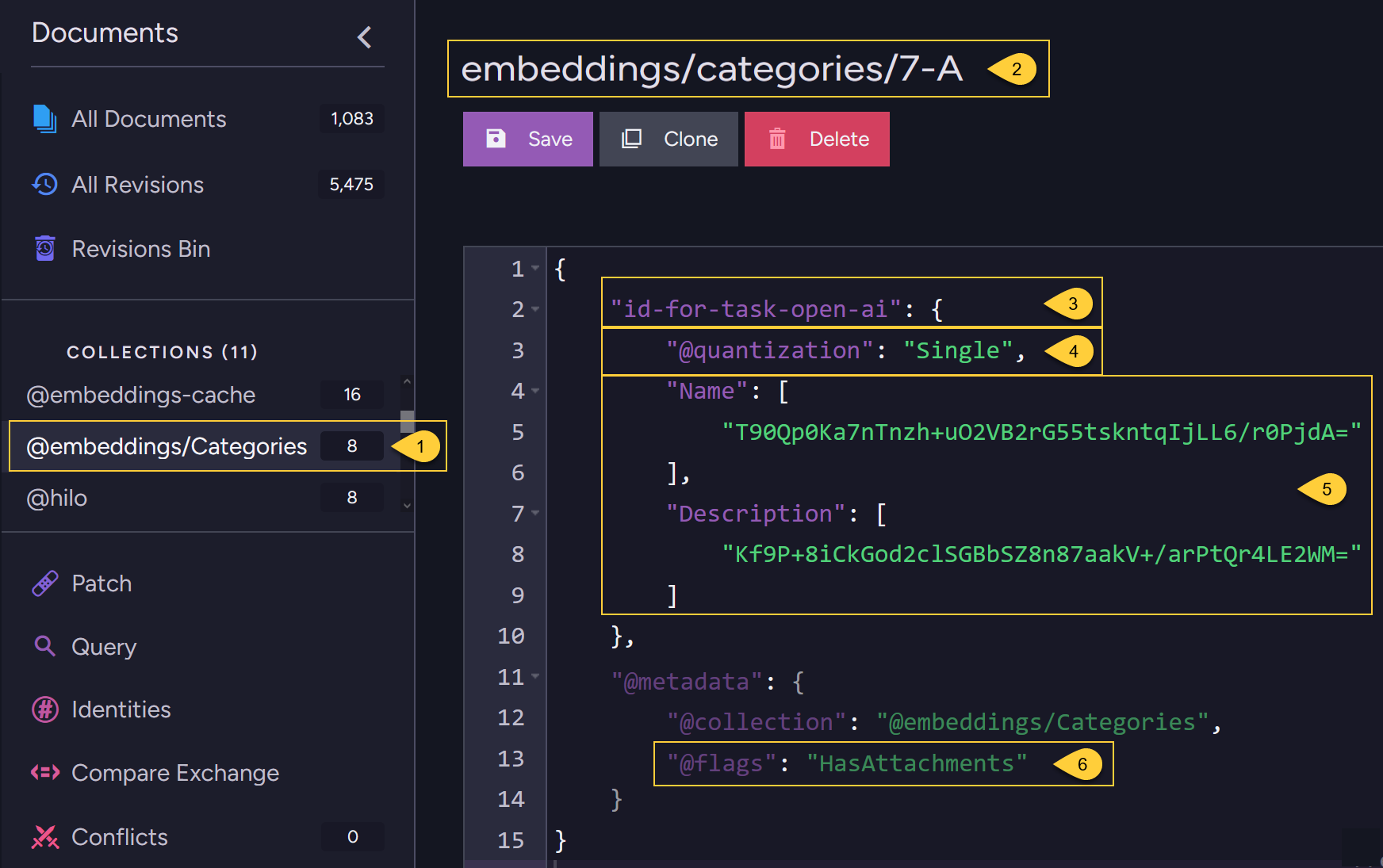Click the "@flags" key in editor
The image size is (1383, 868).
pyautogui.click(x=722, y=763)
